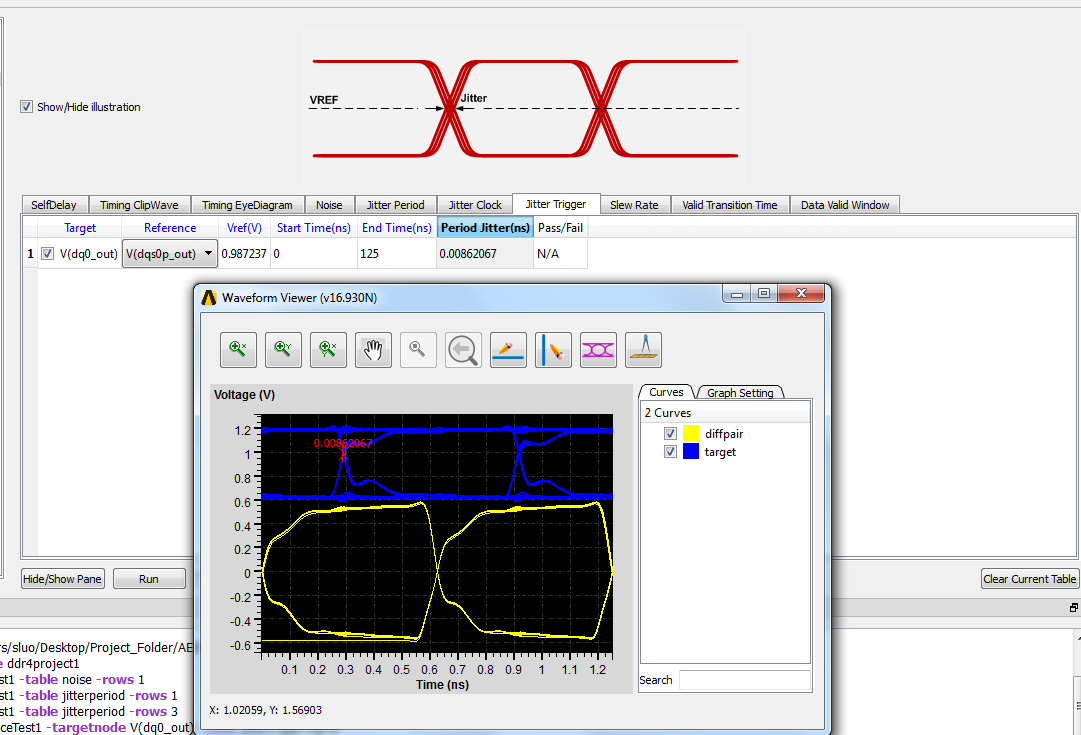The image size is (1081, 735).
Task: Click the zoom X-axis tool
Action: pyautogui.click(x=239, y=349)
